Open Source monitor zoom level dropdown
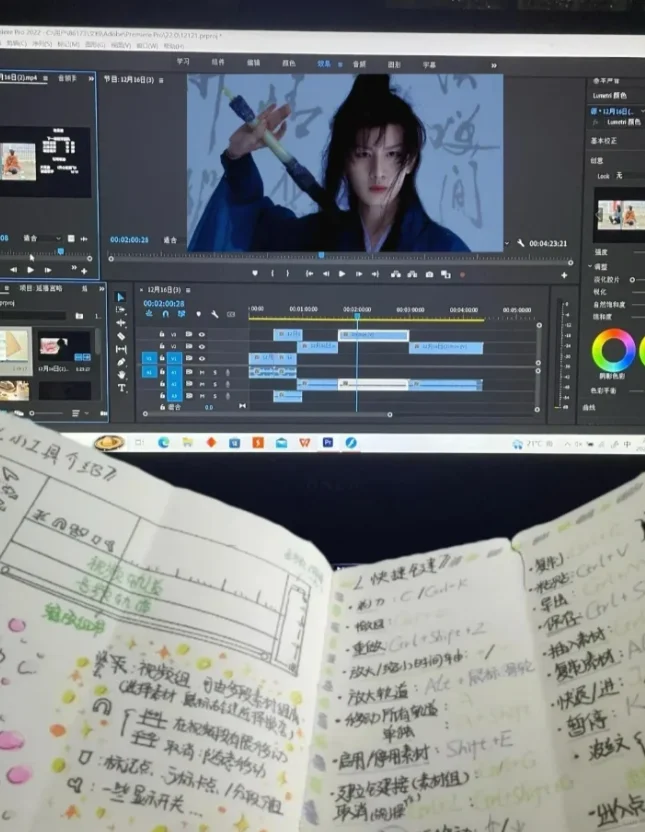 [42, 238]
